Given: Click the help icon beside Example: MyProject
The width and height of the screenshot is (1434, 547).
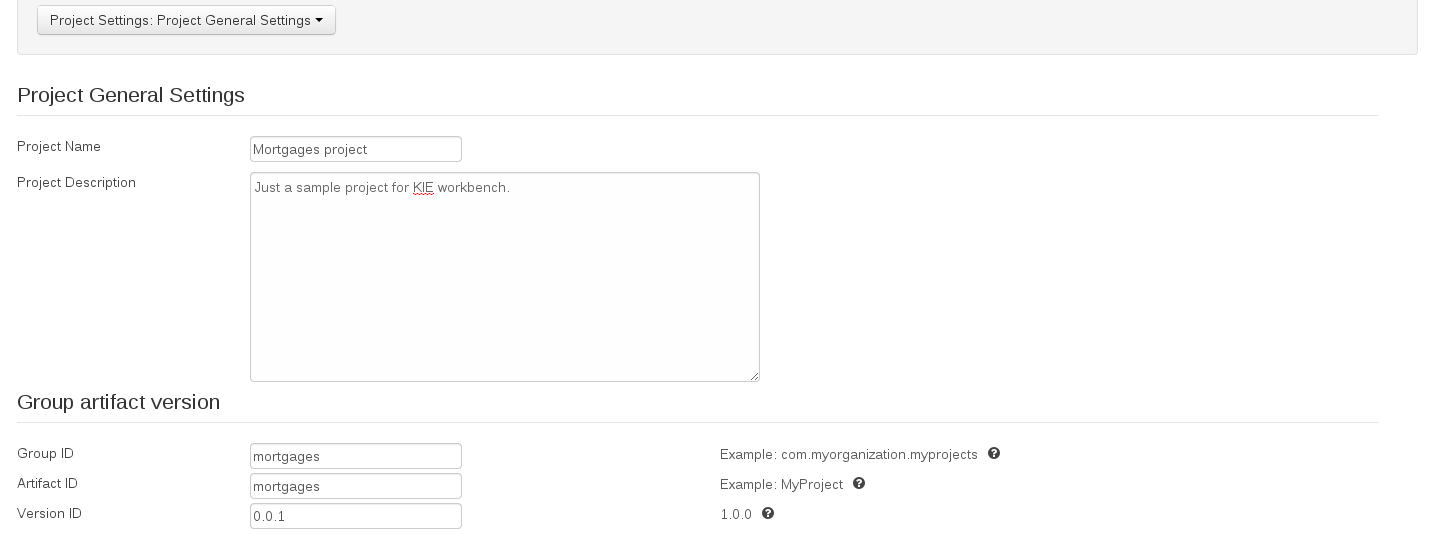Looking at the screenshot, I should pos(859,484).
